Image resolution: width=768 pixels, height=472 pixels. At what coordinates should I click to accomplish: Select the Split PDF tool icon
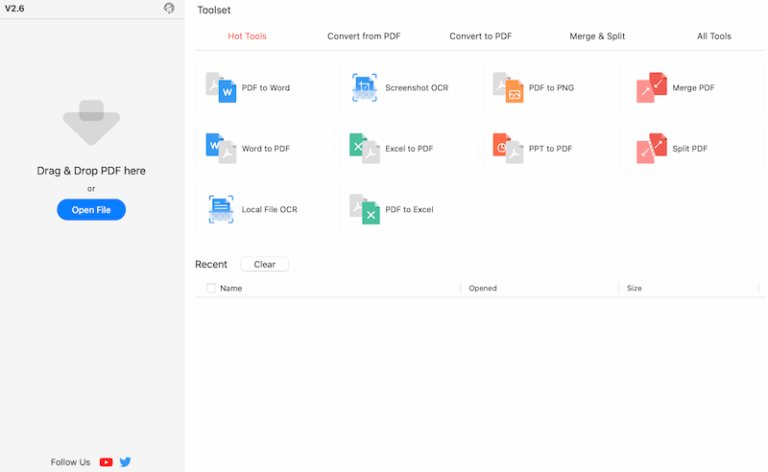[x=651, y=148]
